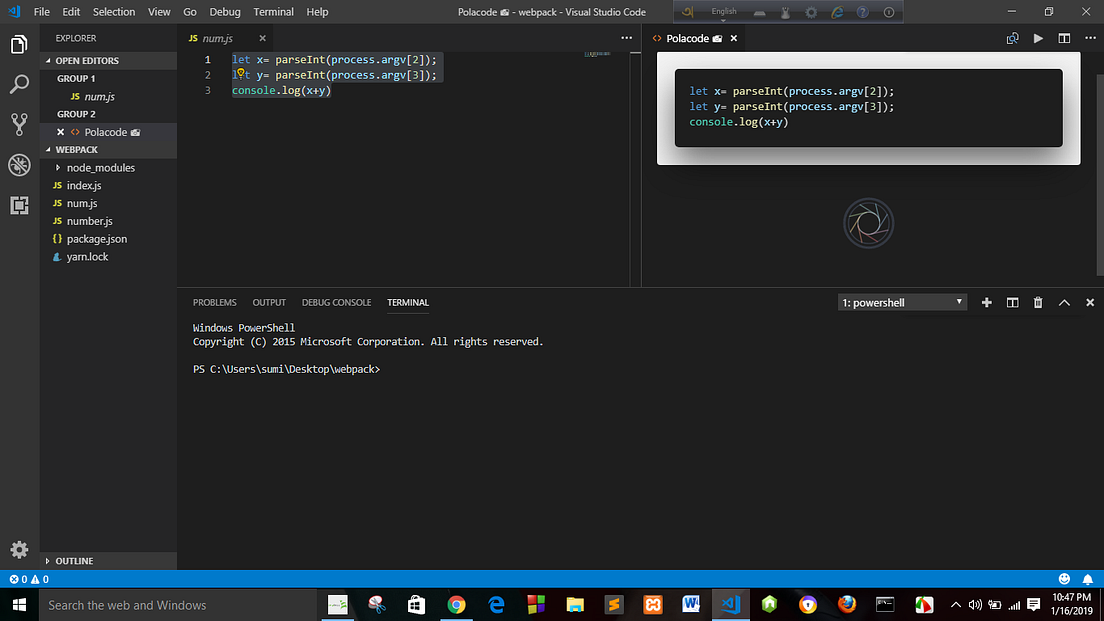Viewport: 1104px width, 621px height.
Task: Open the Terminal menu in the menu bar
Action: (273, 12)
